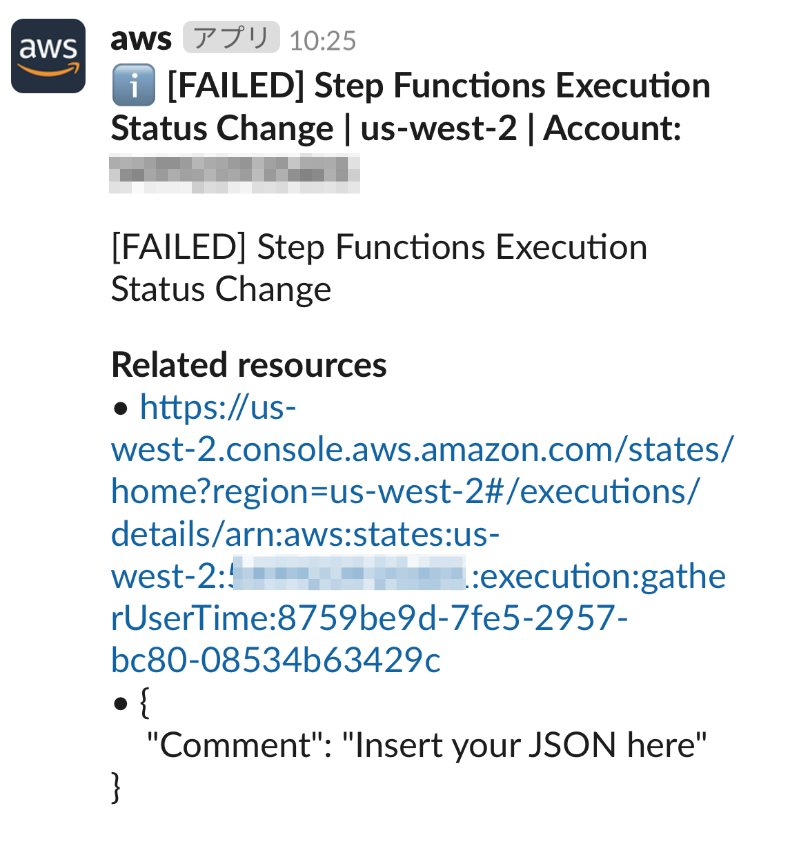Click the AWS app avatar icon
Screen dimensions: 804x846
pos(48,56)
